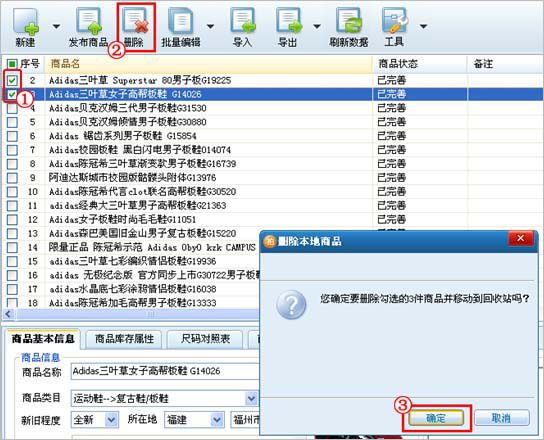Switch to the 商品库存属性 tab

(124, 339)
